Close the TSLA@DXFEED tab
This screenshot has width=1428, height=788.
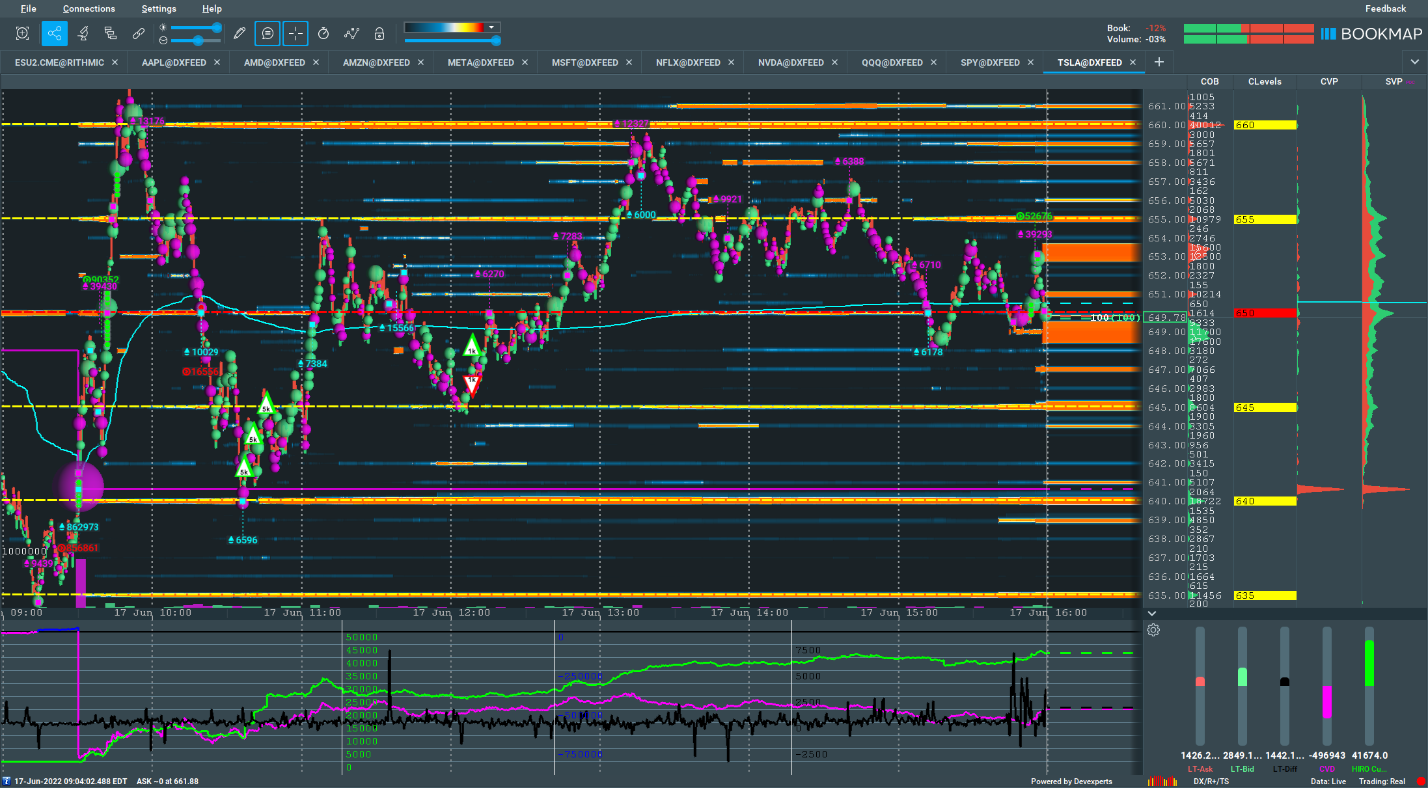[1133, 62]
